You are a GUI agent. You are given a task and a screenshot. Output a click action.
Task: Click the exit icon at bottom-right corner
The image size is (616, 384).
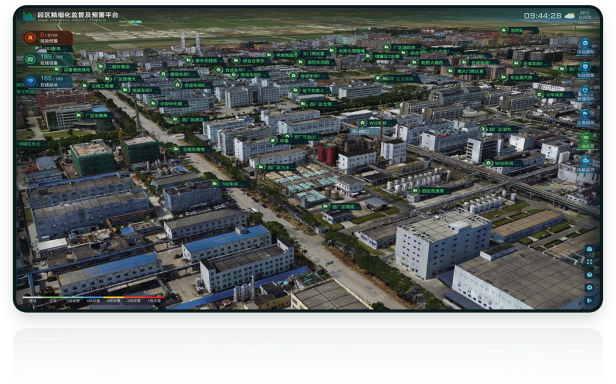click(589, 300)
